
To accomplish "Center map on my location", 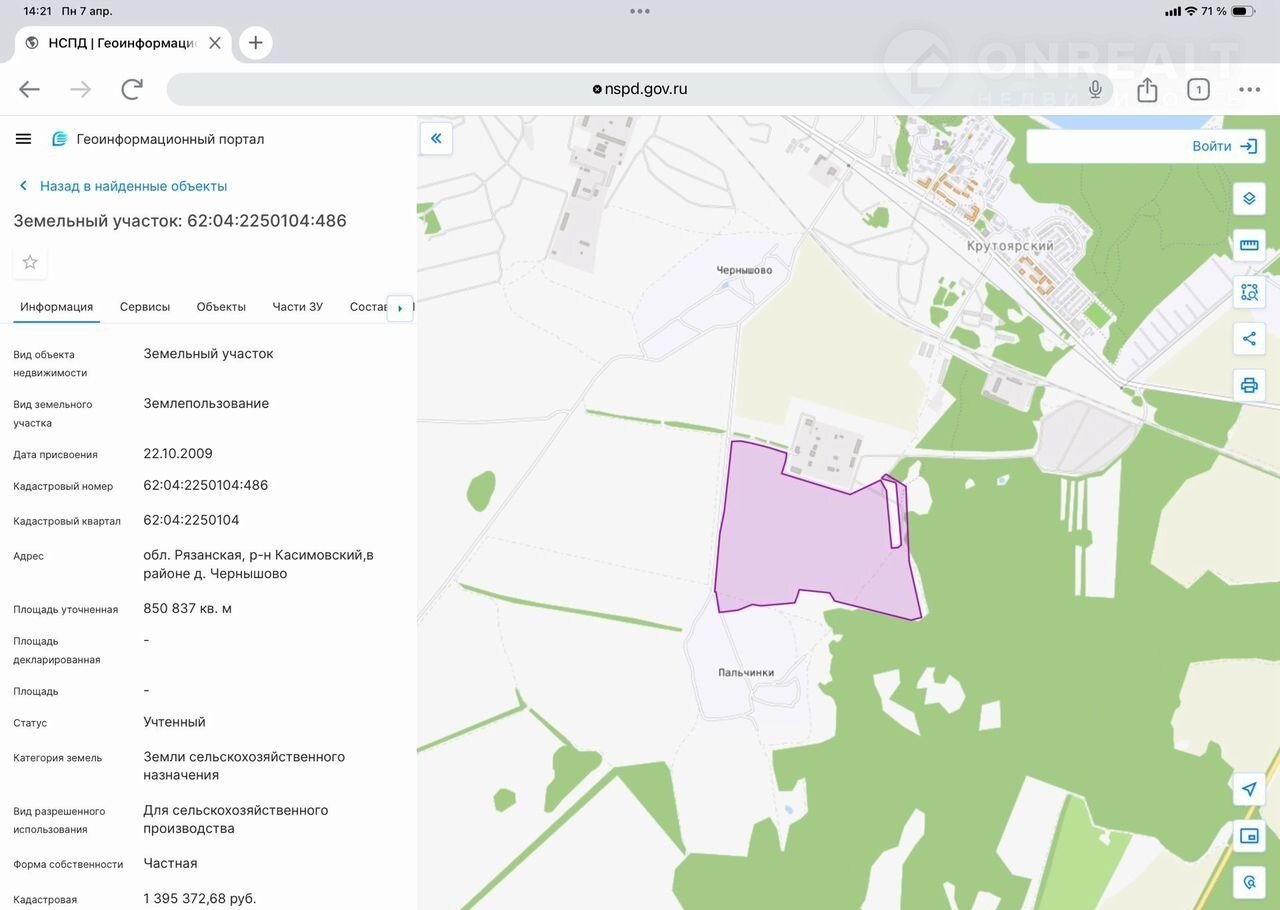I will 1249,789.
